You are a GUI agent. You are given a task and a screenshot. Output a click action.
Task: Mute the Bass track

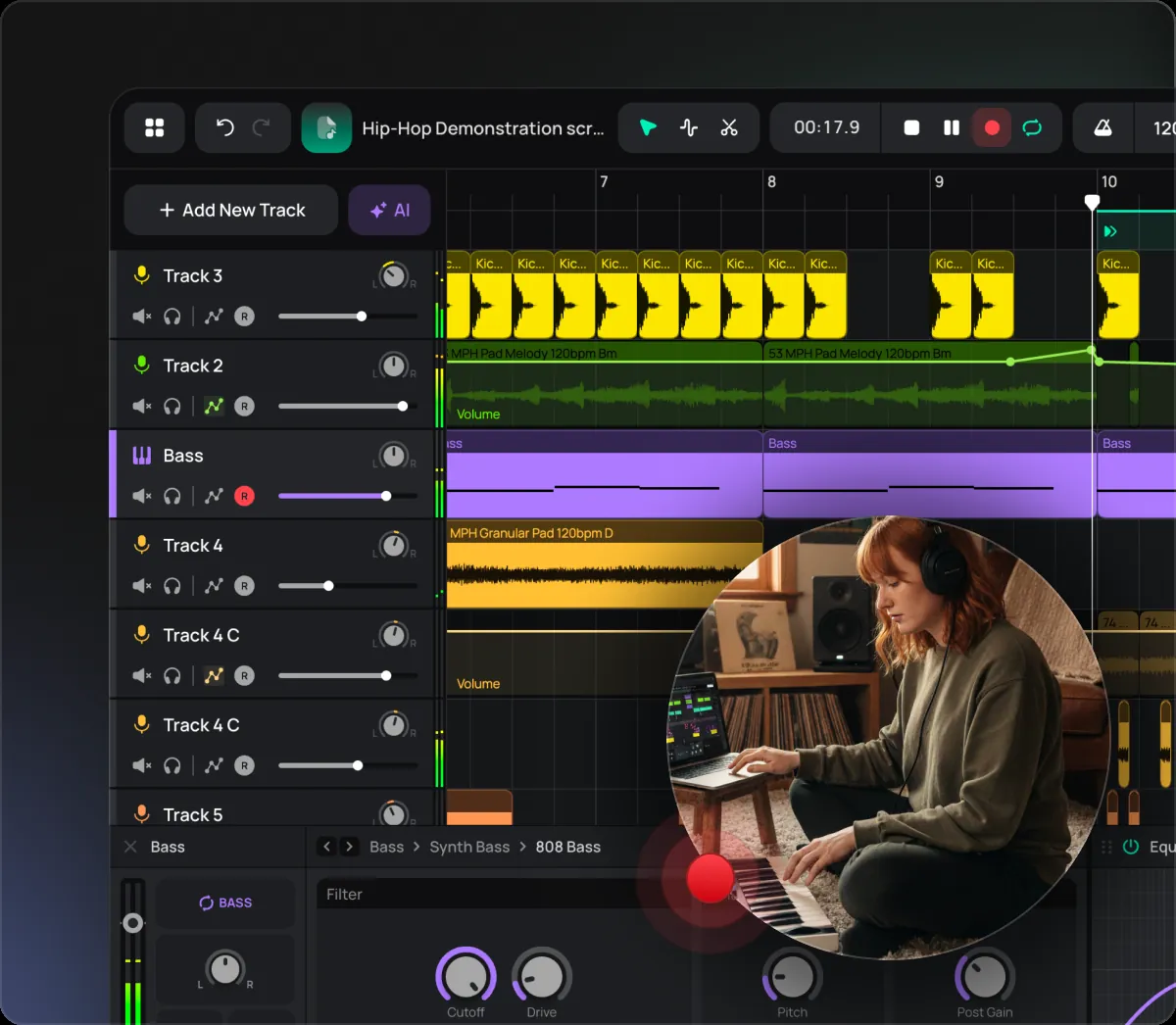[142, 496]
